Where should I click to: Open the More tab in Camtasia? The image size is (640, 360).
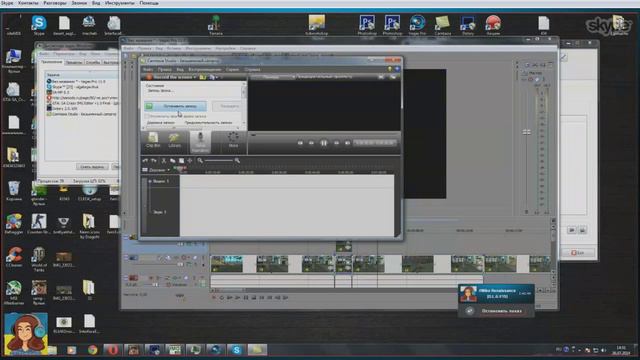233,140
